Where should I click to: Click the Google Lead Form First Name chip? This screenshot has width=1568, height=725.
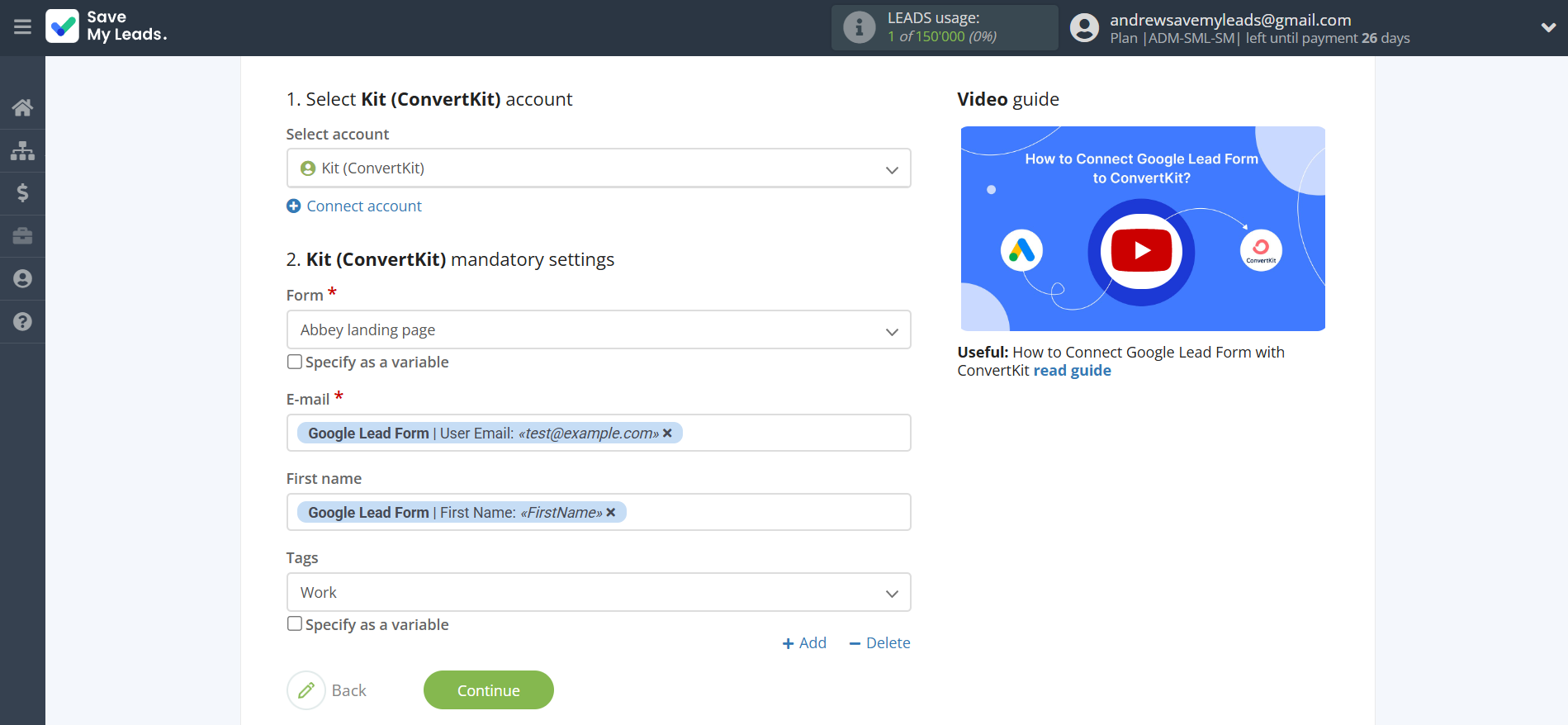(461, 513)
